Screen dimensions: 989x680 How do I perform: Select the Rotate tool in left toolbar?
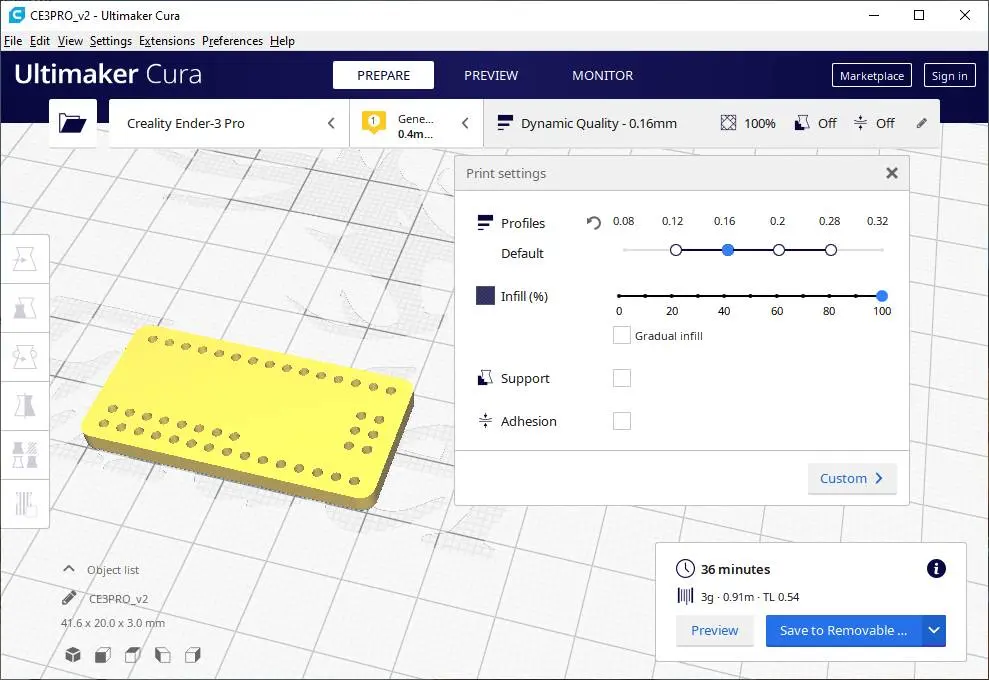pos(25,357)
